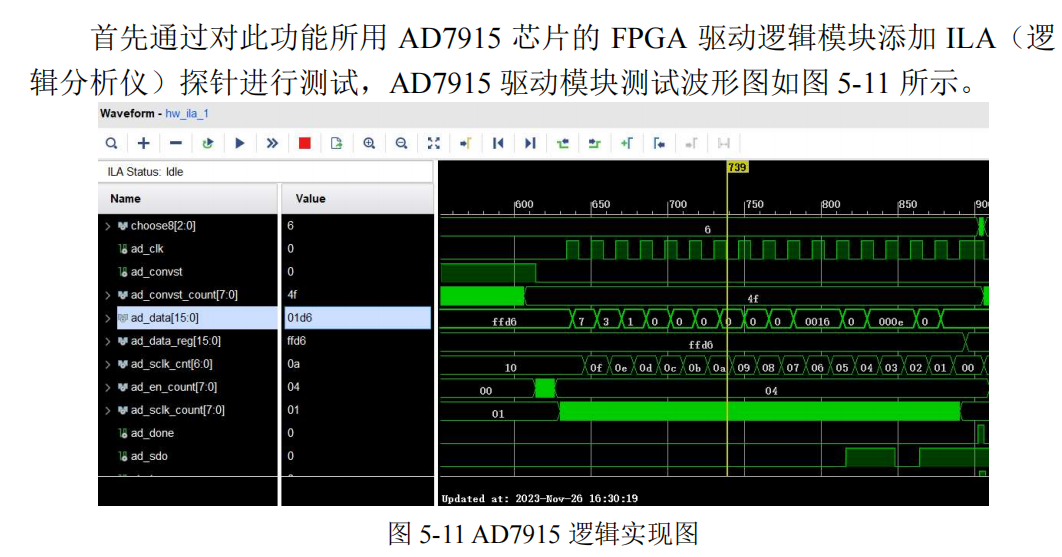
Task: Click the Name column header
Action: [x=126, y=198]
